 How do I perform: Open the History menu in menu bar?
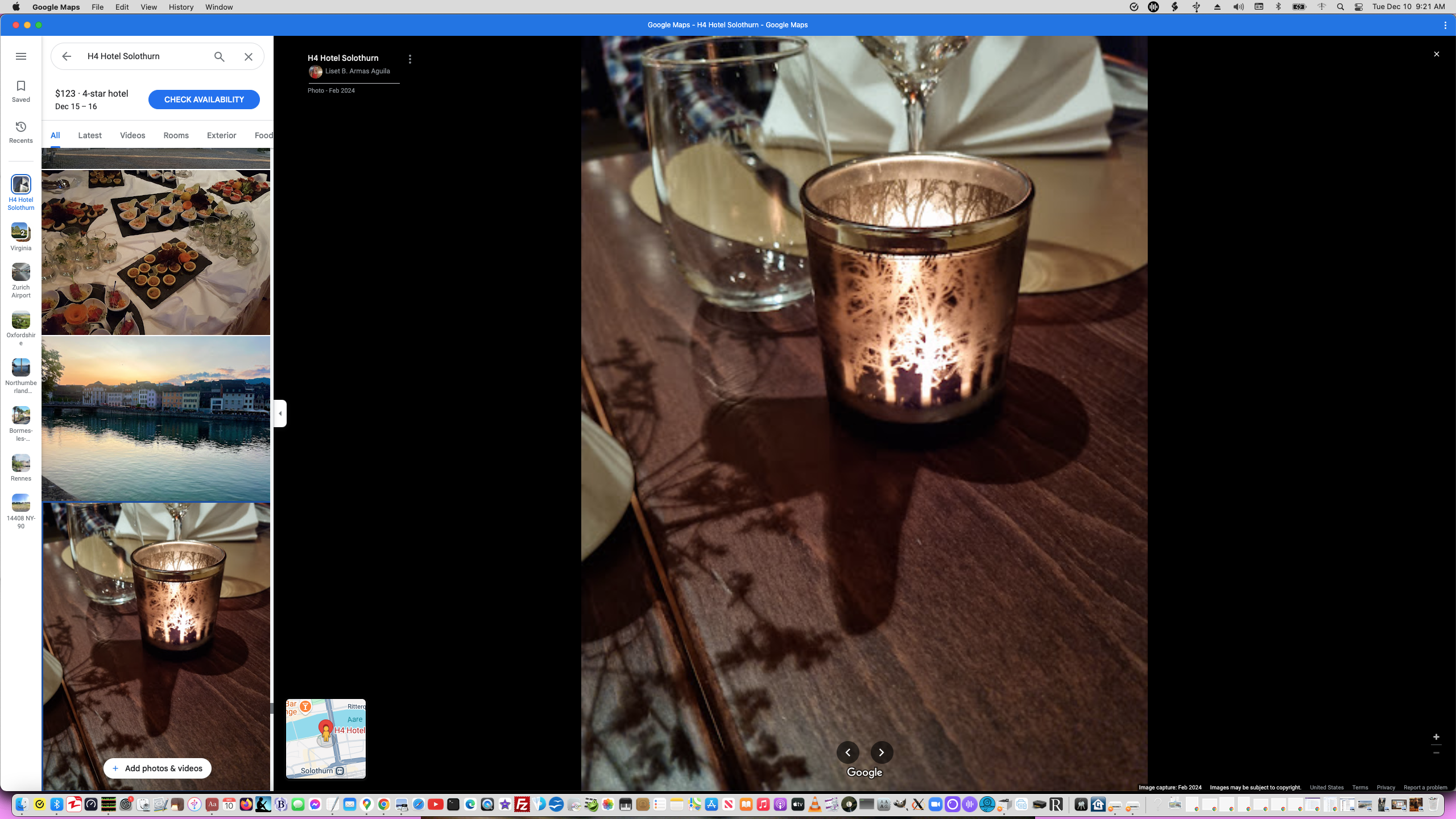click(181, 7)
